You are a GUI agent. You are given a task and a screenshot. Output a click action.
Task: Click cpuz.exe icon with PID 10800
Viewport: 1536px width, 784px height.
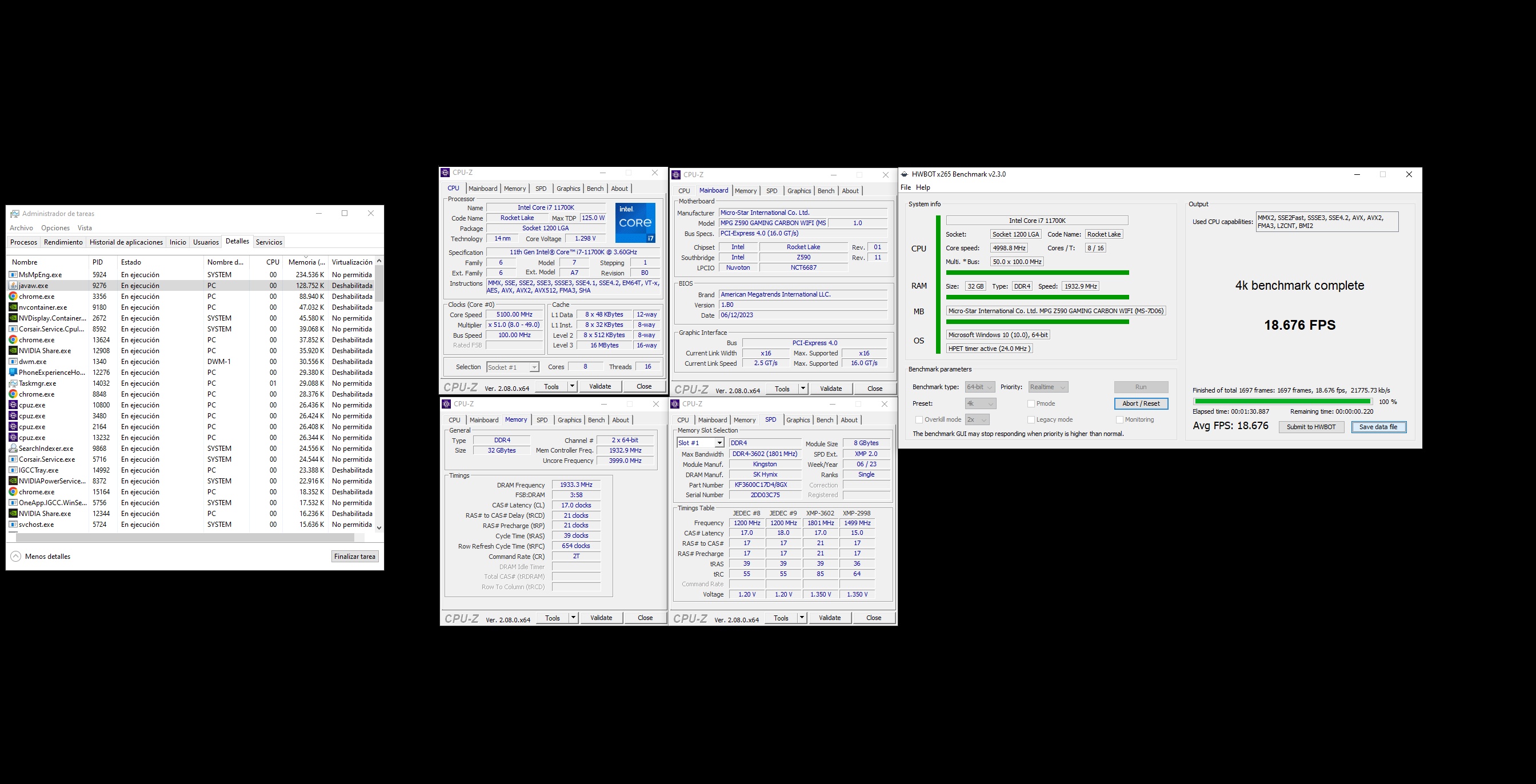pos(13,405)
